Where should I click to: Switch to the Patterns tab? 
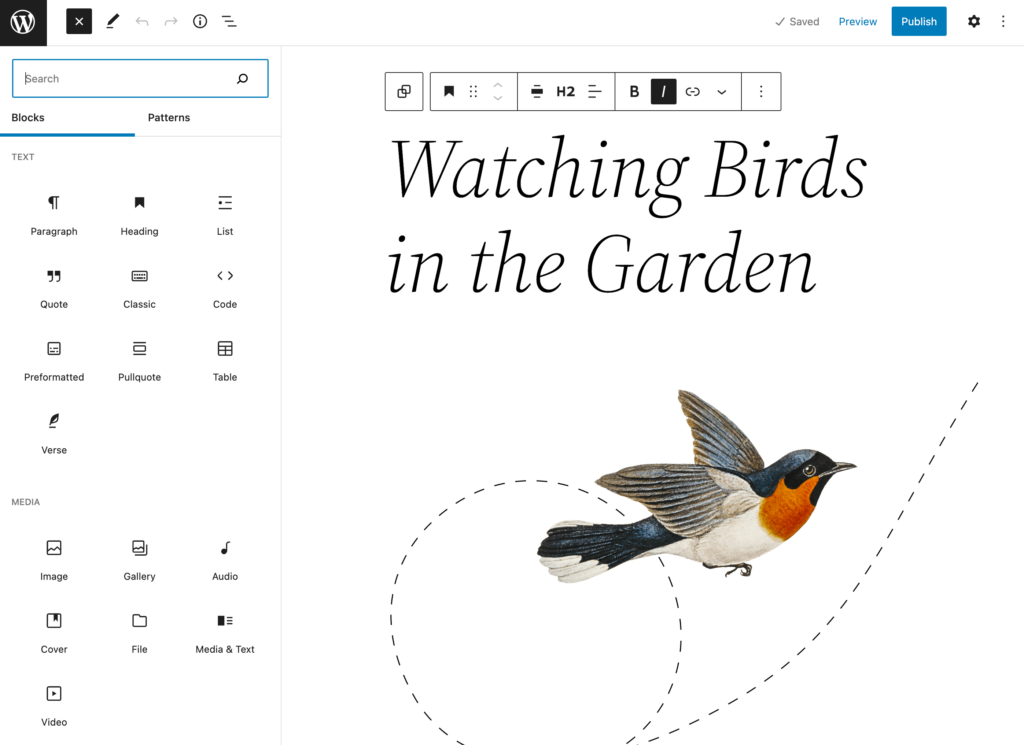pos(168,117)
